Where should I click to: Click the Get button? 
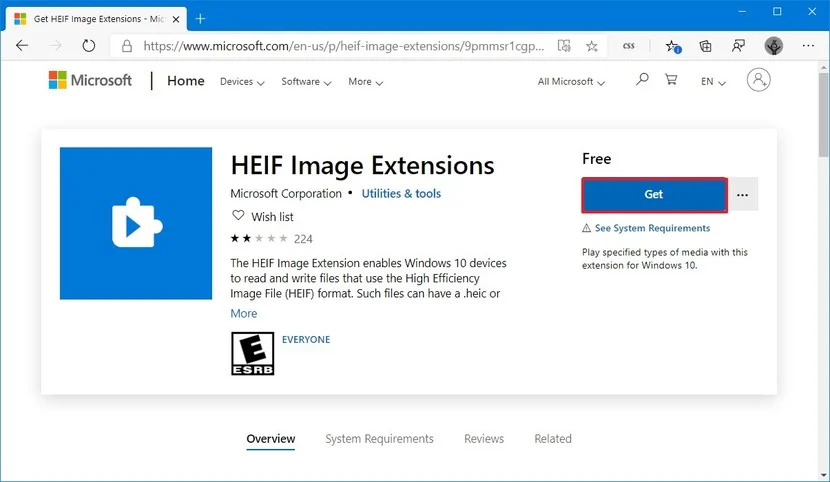coord(654,195)
